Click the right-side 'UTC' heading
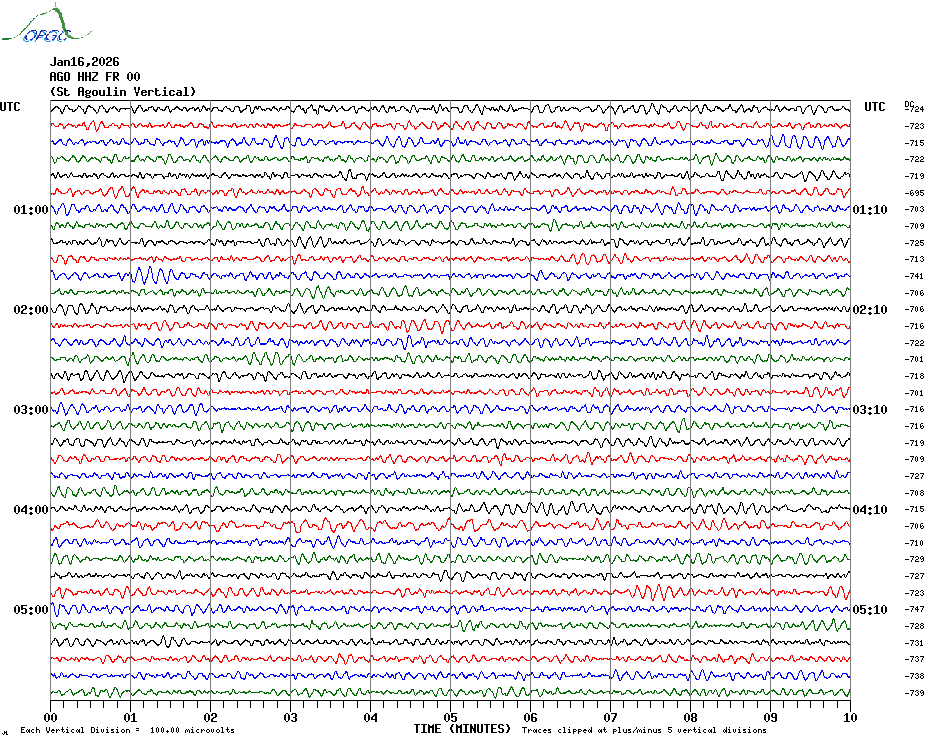This screenshot has height=744, width=930. 874,107
